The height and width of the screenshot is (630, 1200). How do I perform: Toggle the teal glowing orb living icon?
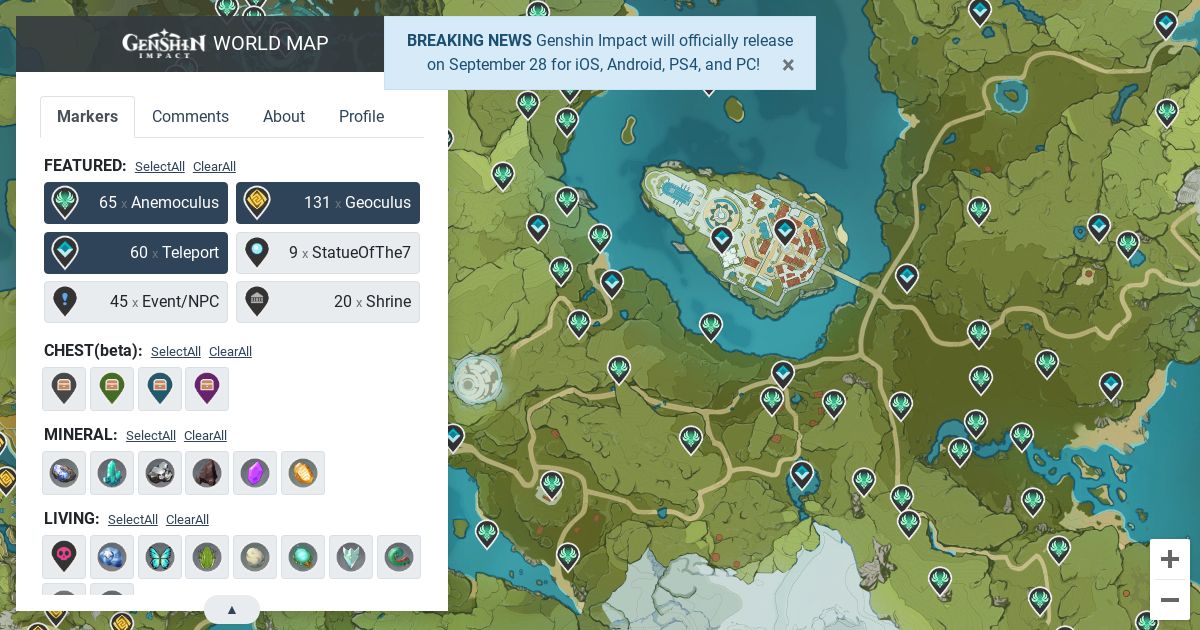303,557
